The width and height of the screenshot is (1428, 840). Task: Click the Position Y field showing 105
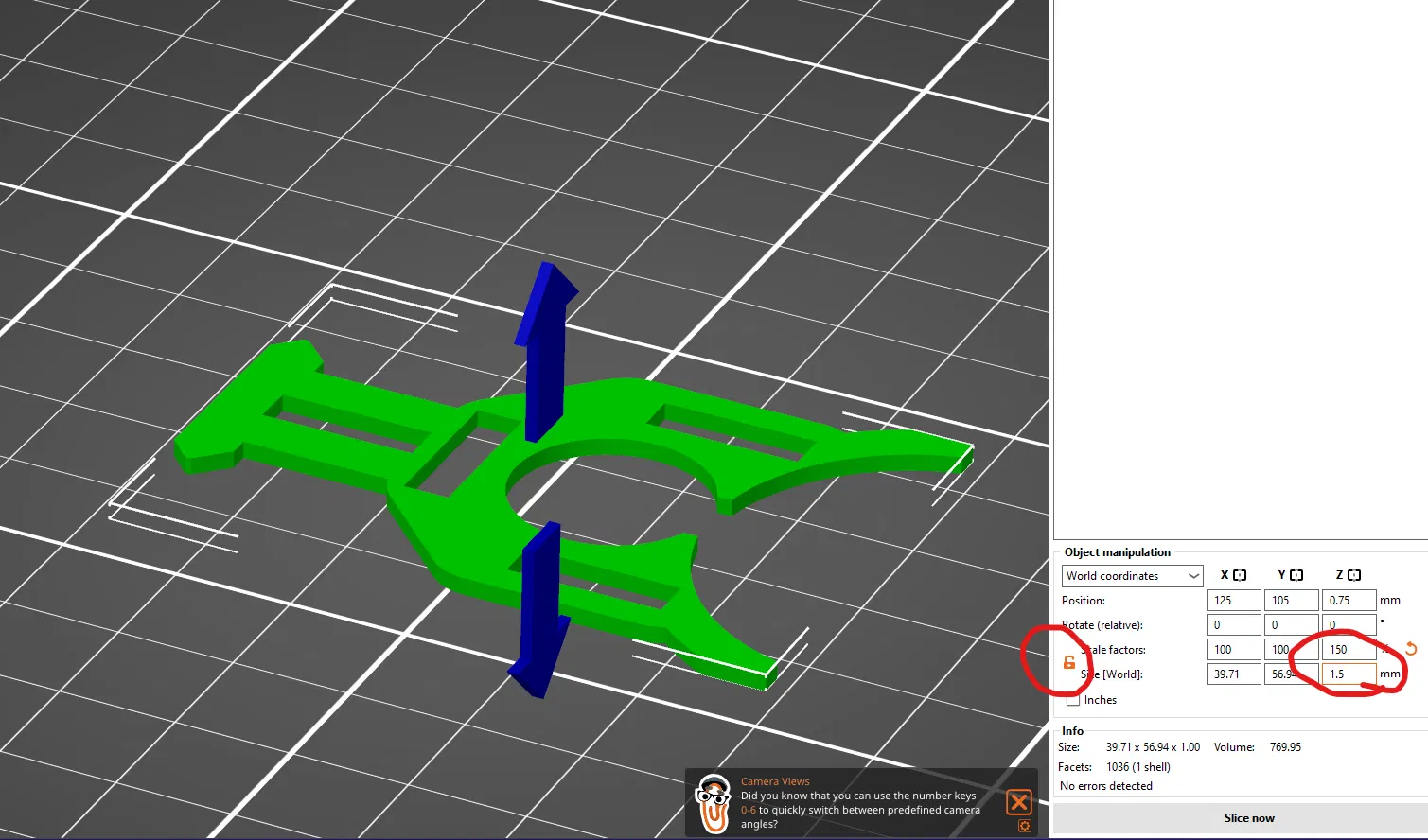point(1292,601)
